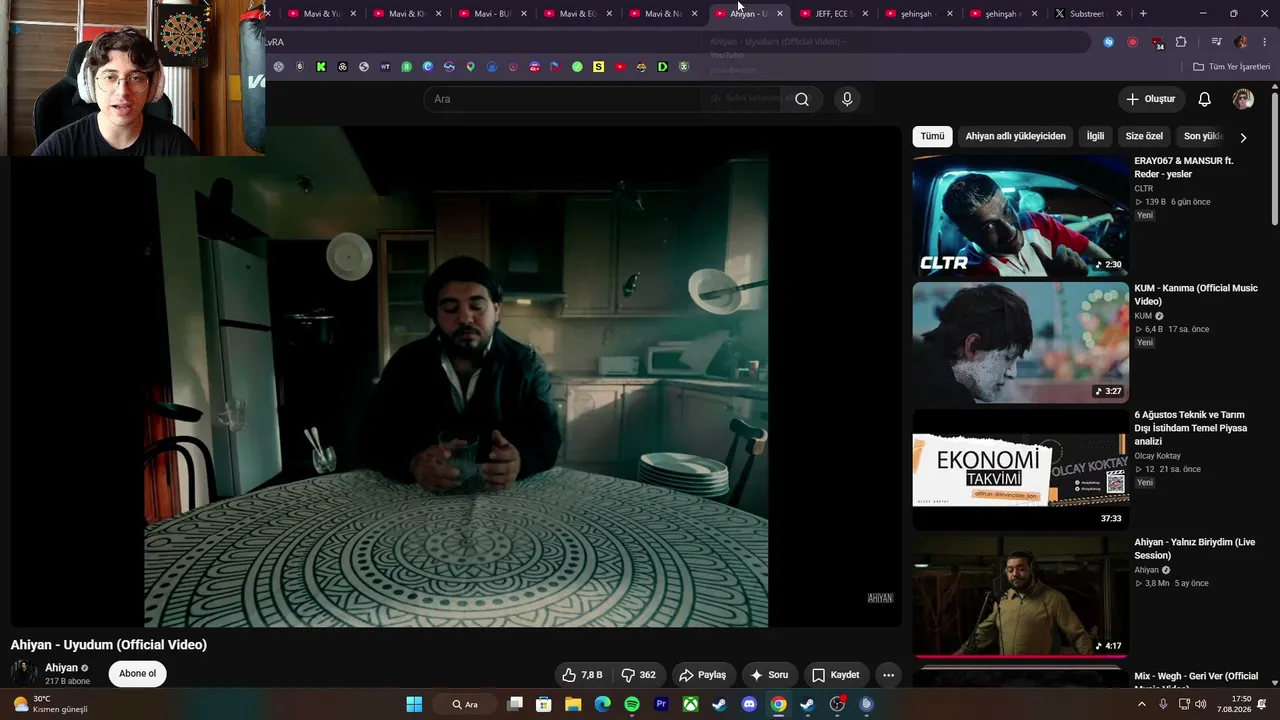Show more filter chips with right chevron
Viewport: 1280px width, 720px height.
coord(1243,137)
